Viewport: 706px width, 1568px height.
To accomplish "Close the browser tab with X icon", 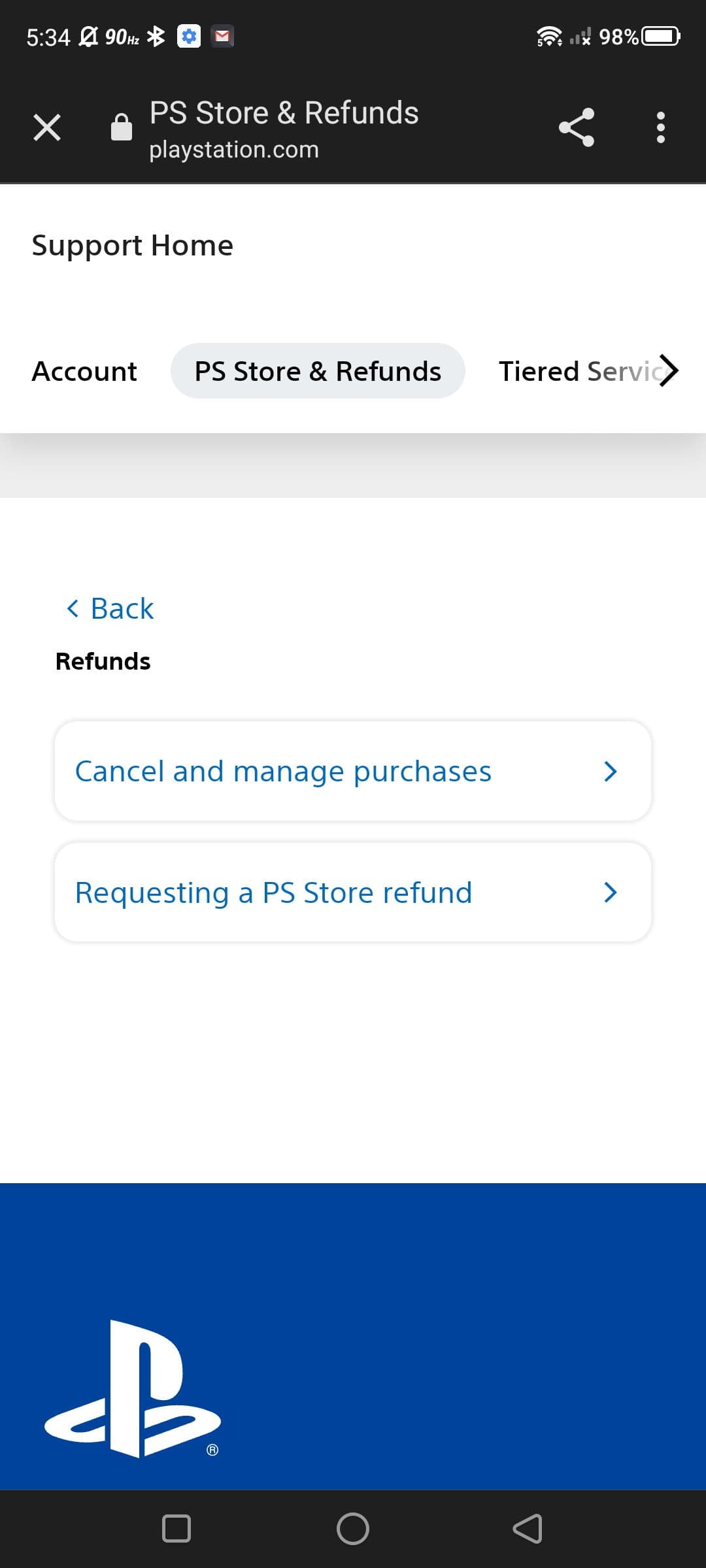I will pos(47,127).
